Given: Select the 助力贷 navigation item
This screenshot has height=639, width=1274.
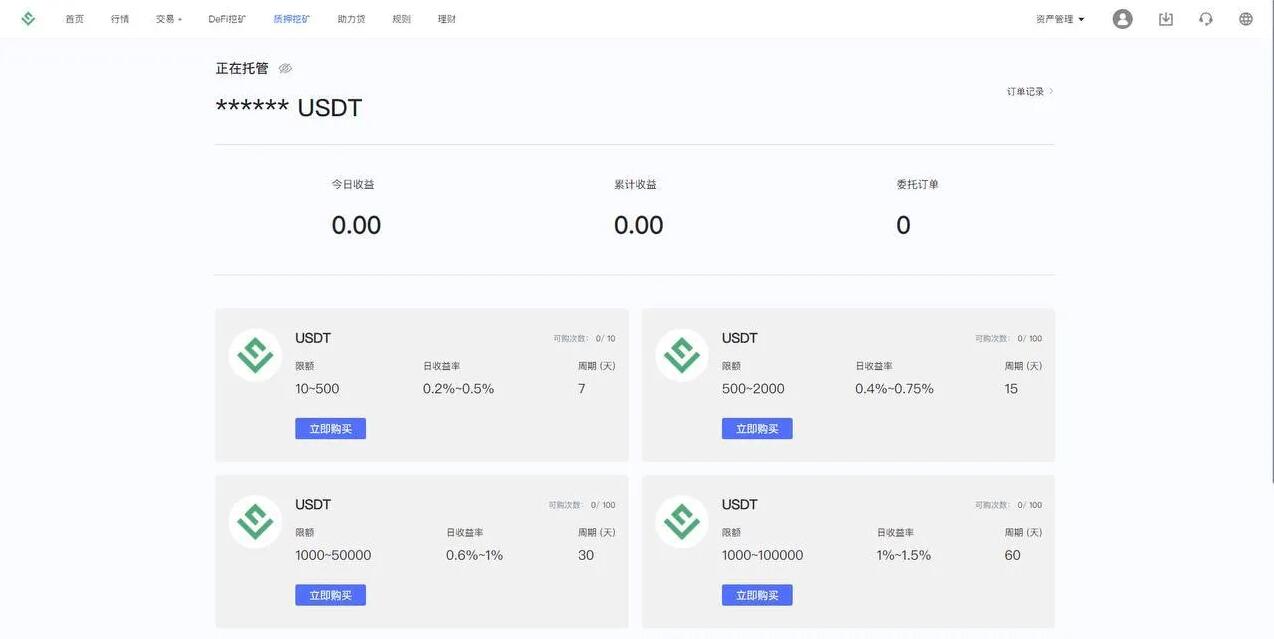Looking at the screenshot, I should click(x=351, y=19).
